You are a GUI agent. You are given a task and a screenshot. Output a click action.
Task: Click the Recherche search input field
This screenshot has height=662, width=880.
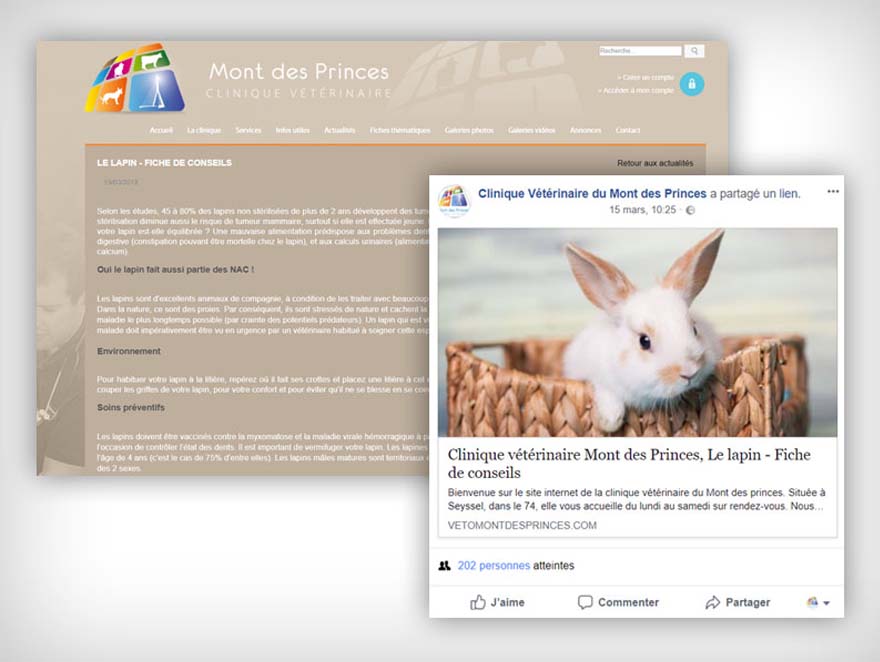pos(640,51)
